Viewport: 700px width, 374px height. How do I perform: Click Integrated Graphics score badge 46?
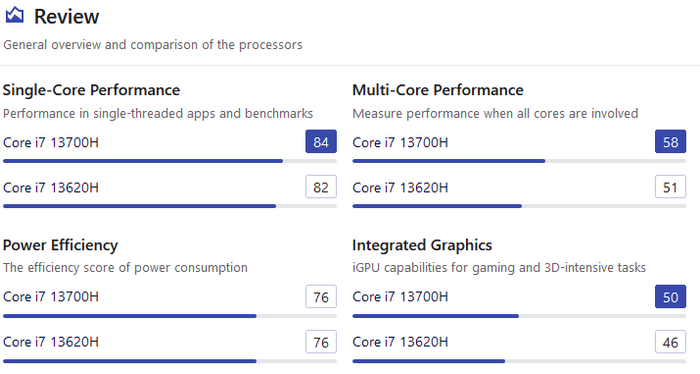tap(671, 342)
